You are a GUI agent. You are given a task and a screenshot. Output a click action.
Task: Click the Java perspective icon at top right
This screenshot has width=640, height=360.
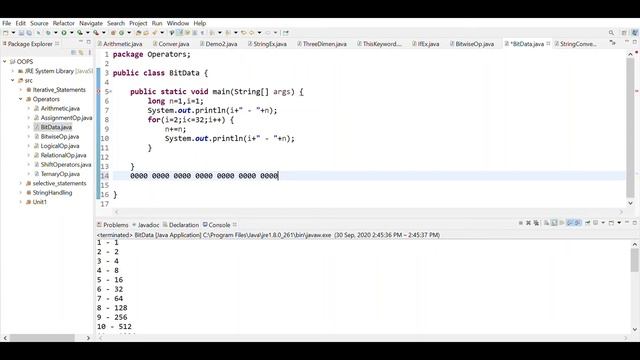pos(635,33)
